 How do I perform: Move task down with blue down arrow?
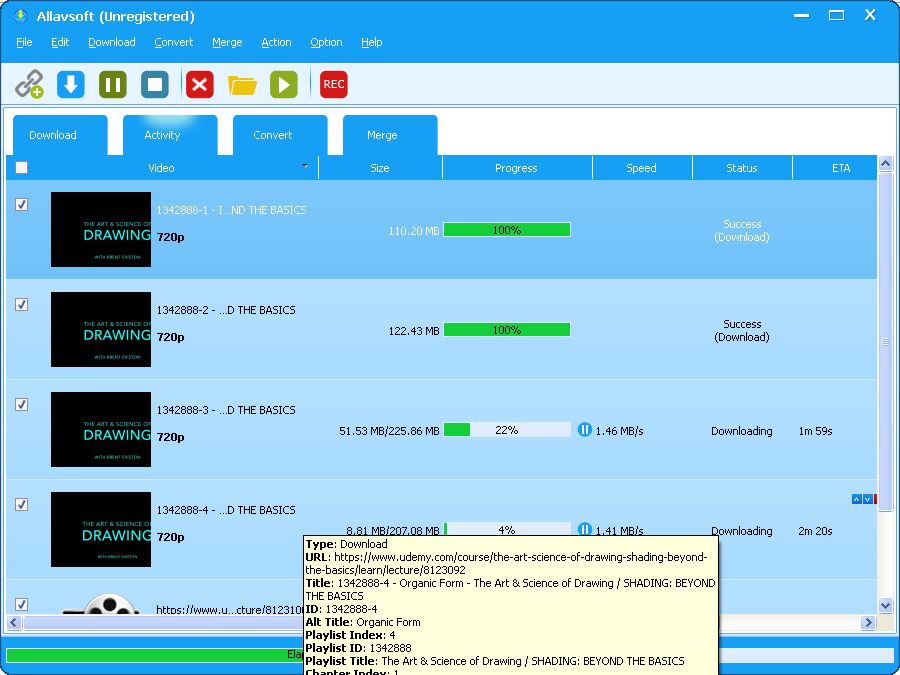pos(867,499)
